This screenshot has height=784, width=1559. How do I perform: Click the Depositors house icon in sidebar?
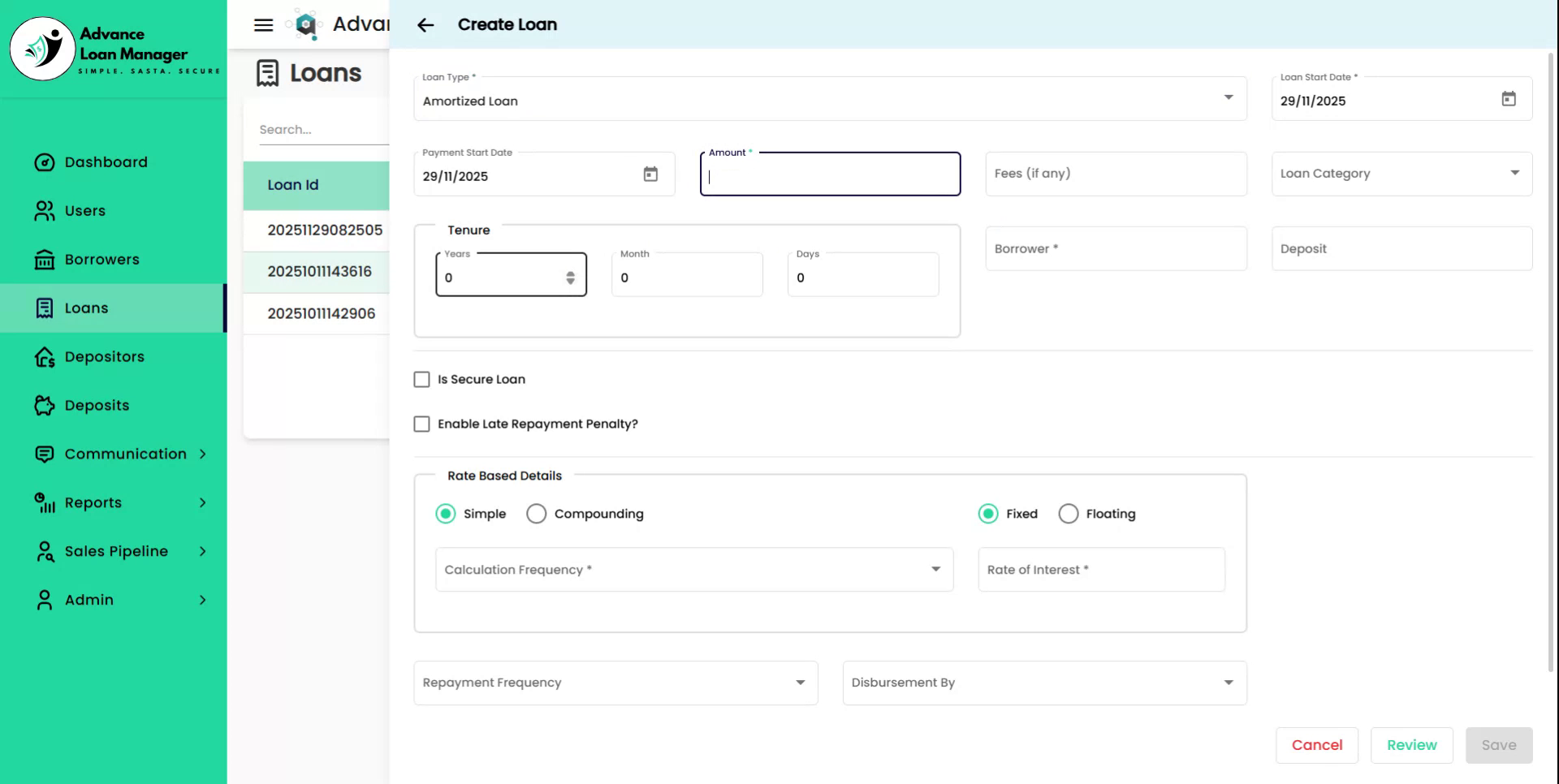[x=45, y=357]
